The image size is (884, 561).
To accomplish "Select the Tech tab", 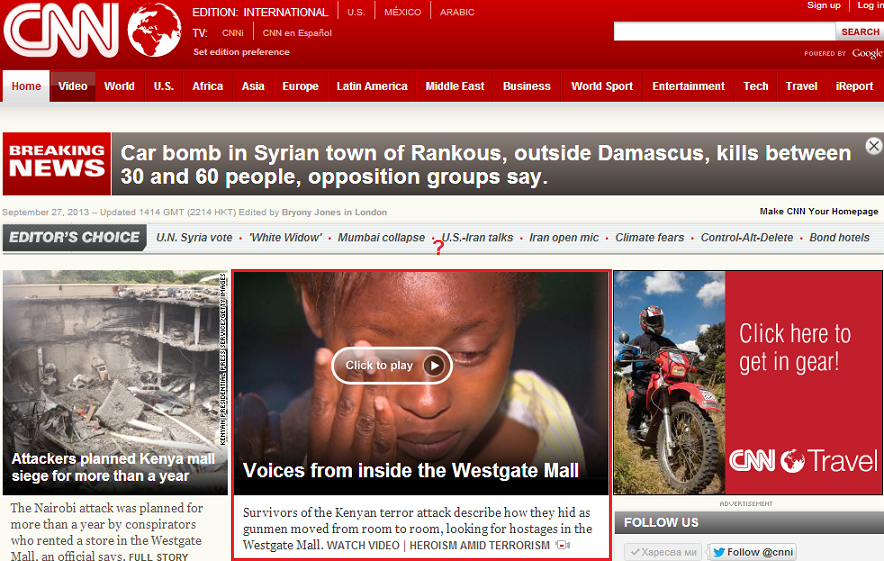I will (x=755, y=86).
